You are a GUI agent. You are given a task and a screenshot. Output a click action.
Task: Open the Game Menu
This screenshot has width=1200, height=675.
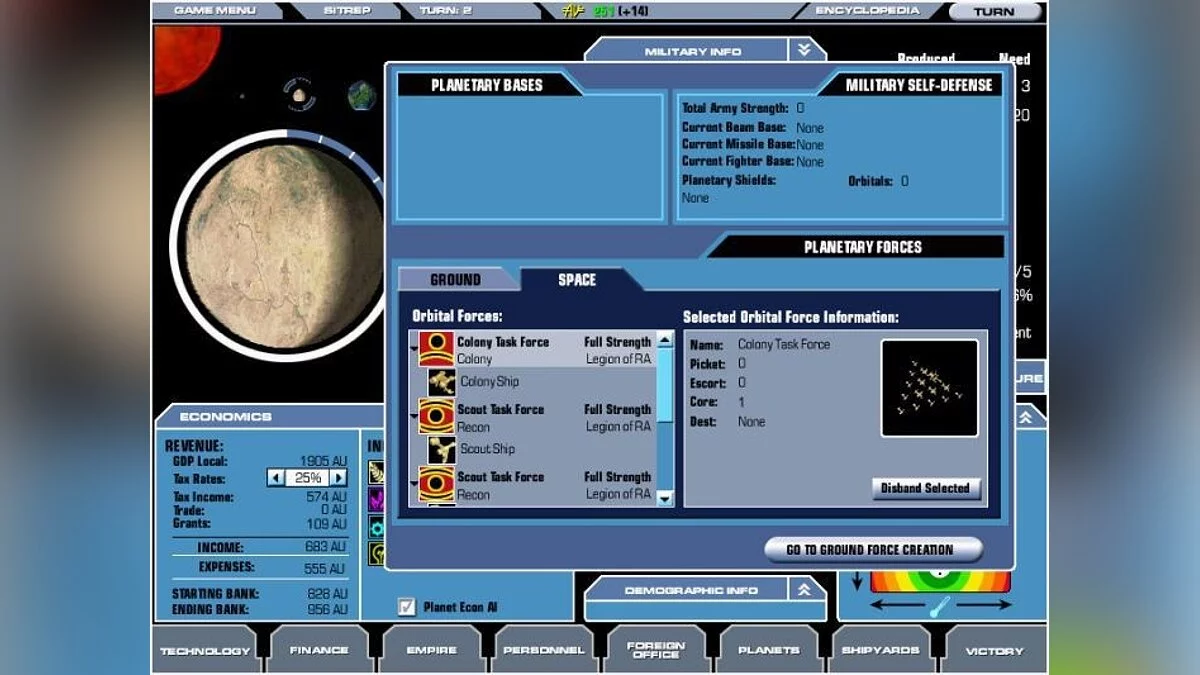[x=213, y=11]
